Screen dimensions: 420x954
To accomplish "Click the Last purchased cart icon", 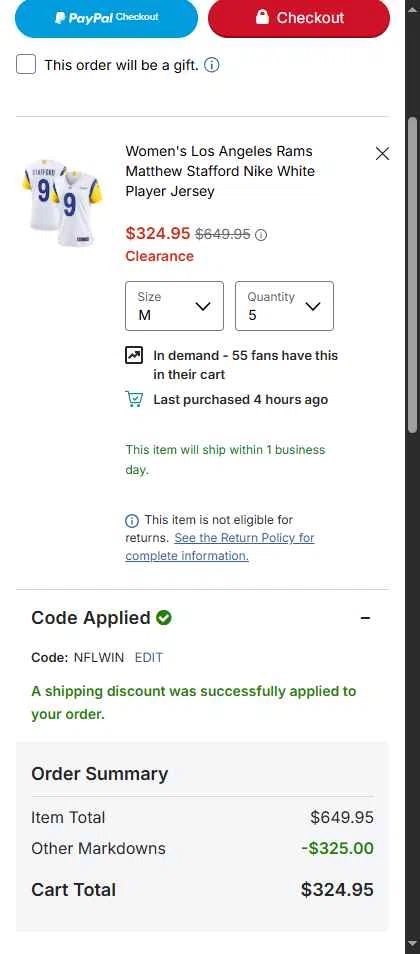I will [x=134, y=399].
